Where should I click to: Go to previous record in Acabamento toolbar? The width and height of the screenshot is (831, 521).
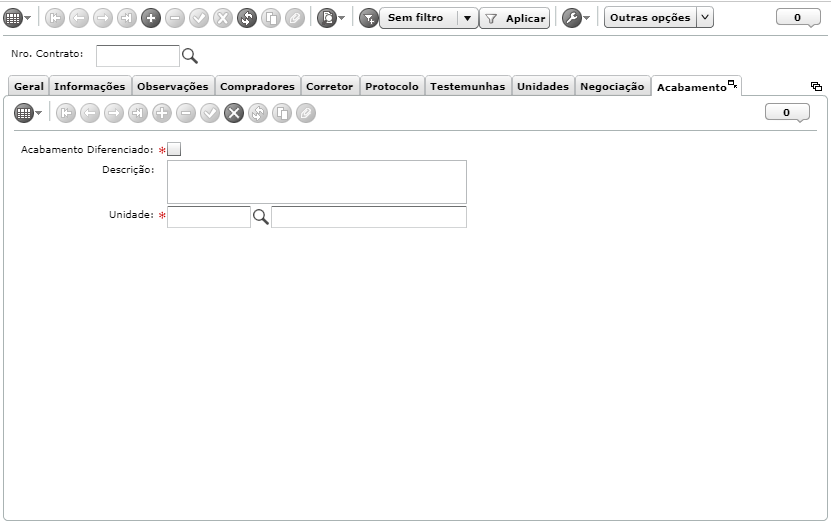pos(90,113)
